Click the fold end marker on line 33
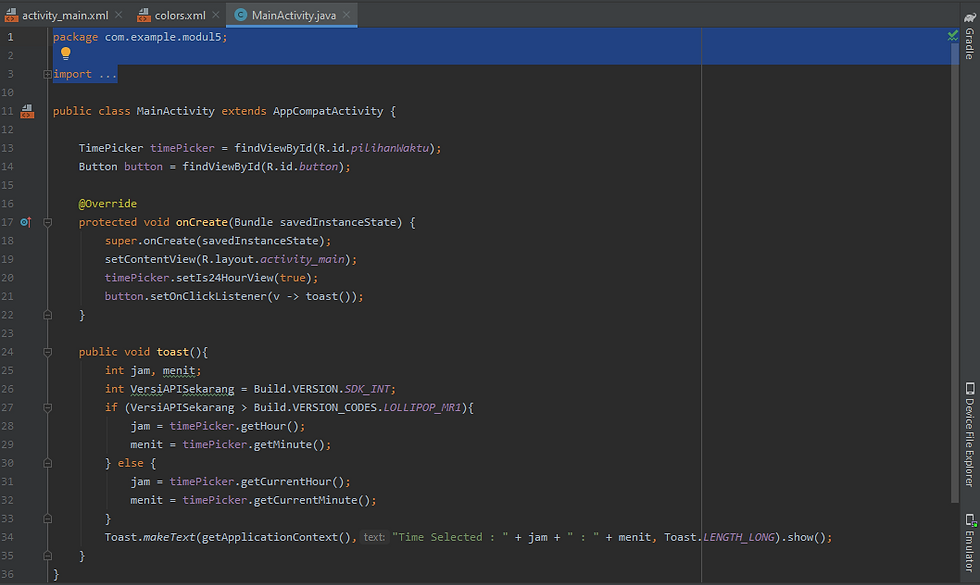The height and width of the screenshot is (585, 980). click(48, 519)
